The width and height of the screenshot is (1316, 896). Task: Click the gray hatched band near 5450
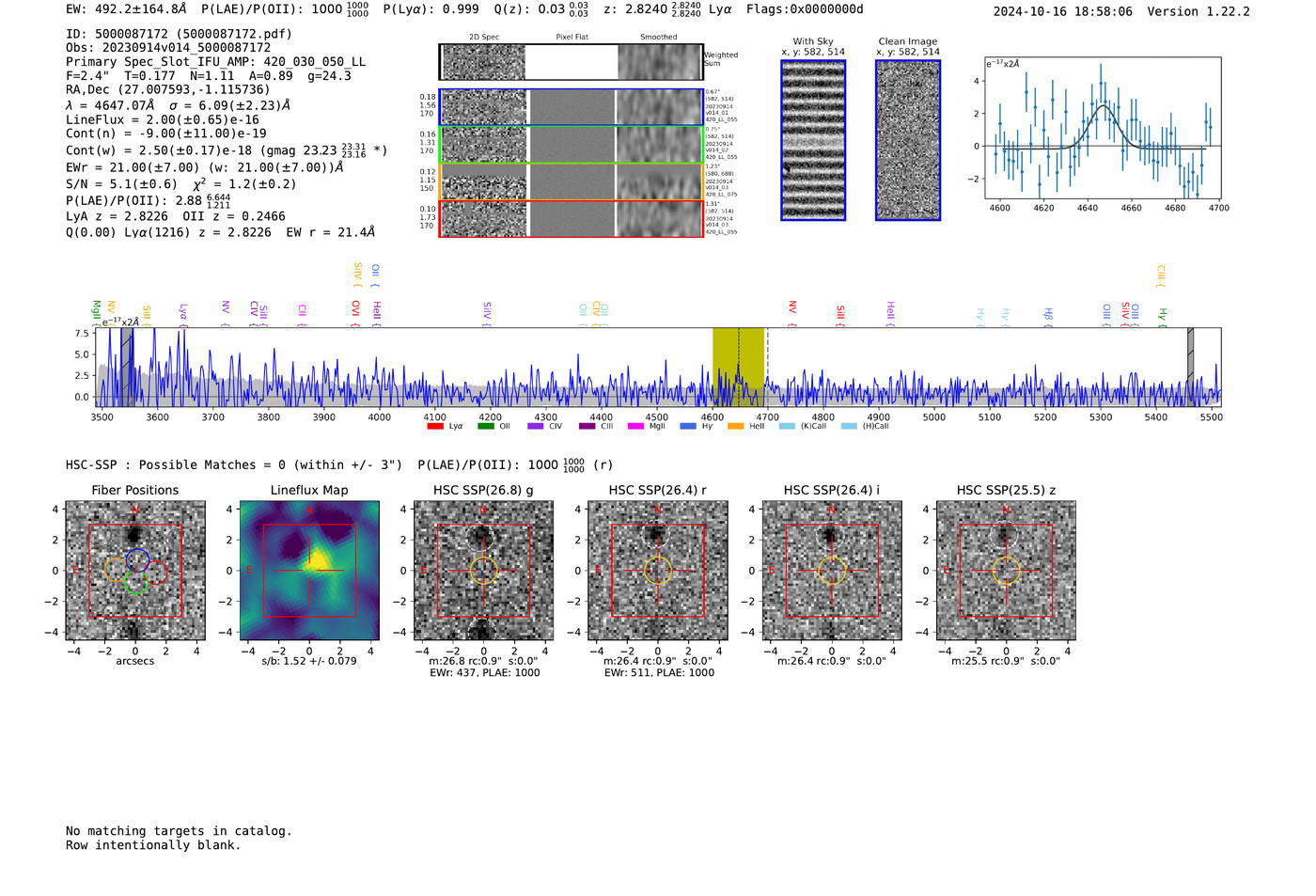[x=1190, y=367]
